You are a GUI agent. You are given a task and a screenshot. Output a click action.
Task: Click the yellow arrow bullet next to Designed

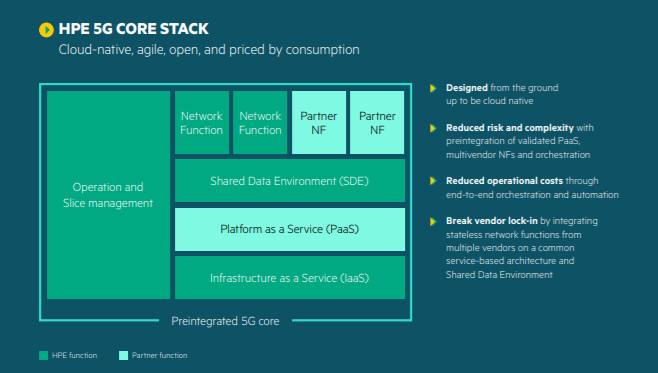[433, 88]
